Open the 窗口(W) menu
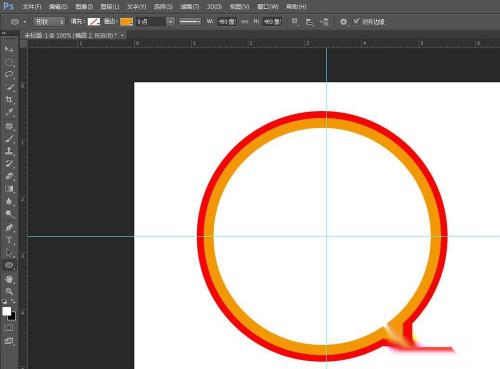This screenshot has height=369, width=500. point(268,7)
